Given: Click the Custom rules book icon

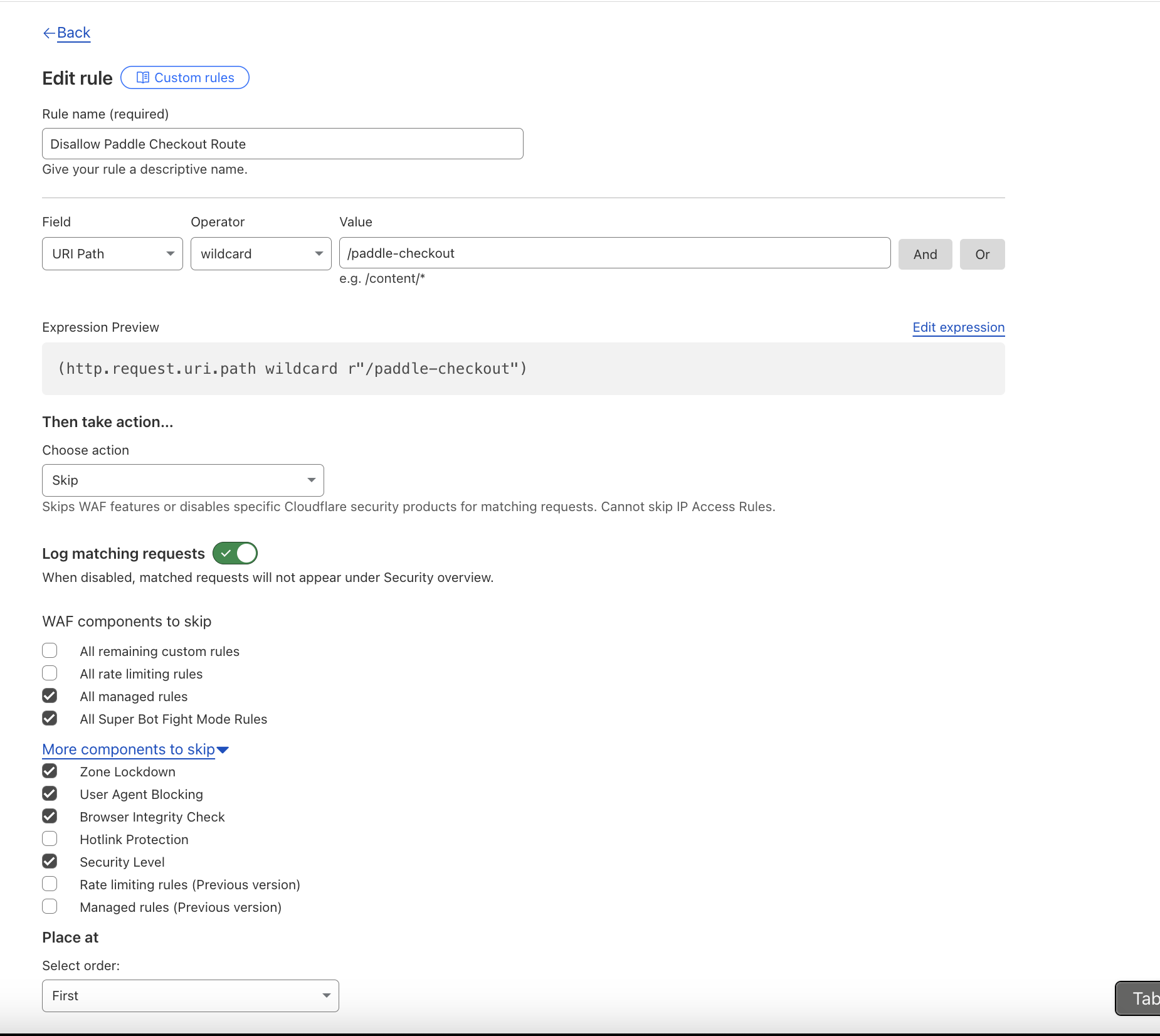Looking at the screenshot, I should click(143, 78).
